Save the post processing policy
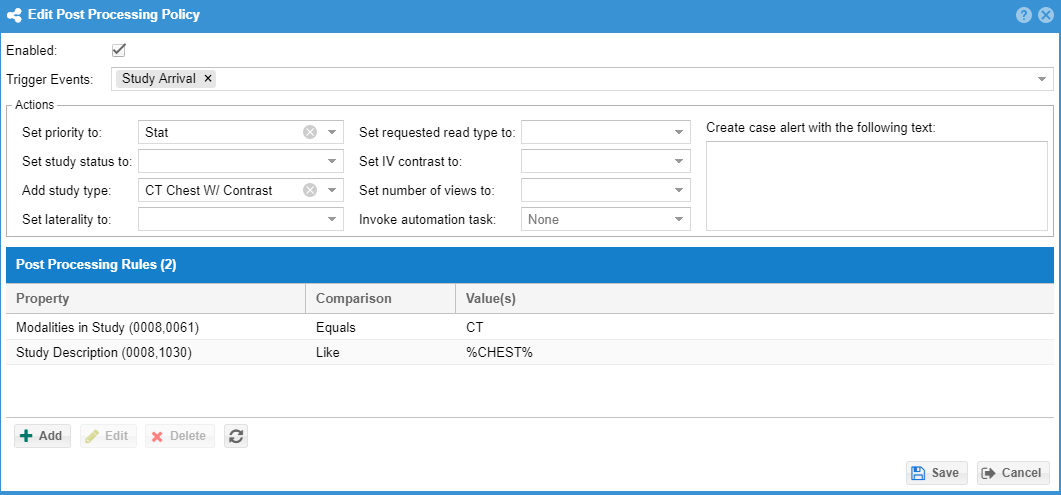 [x=936, y=473]
